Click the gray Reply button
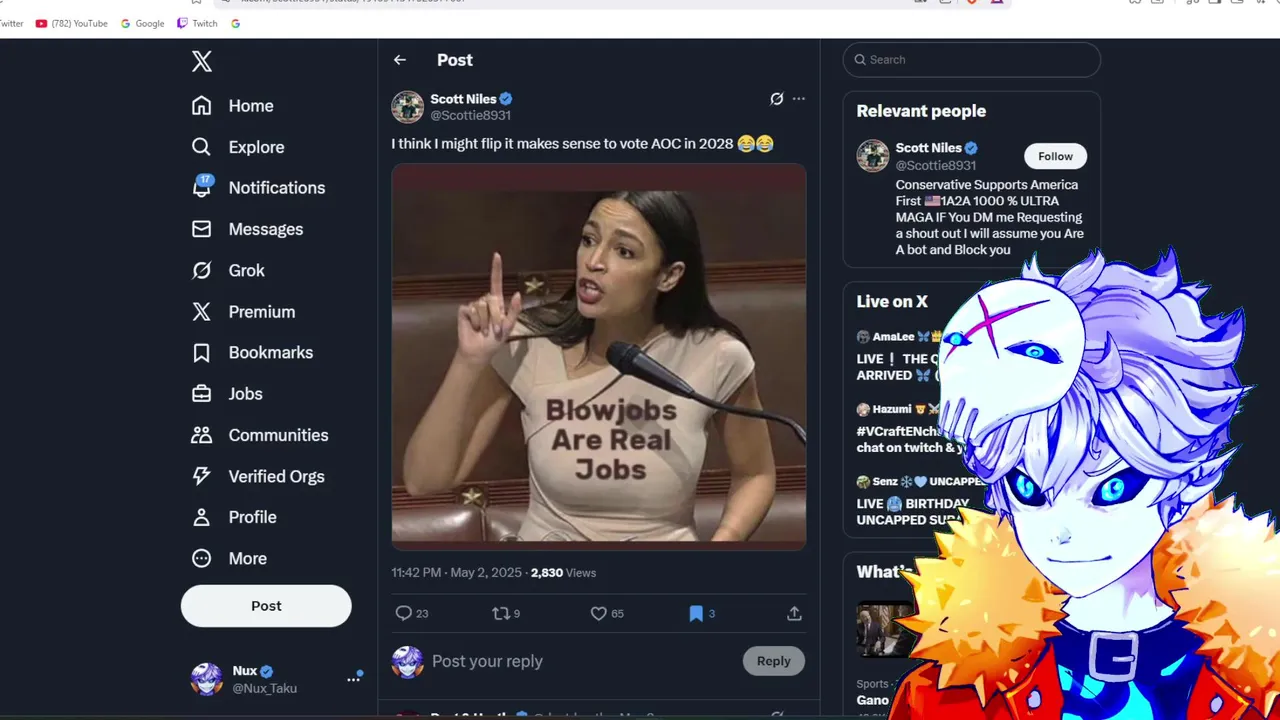 point(773,661)
